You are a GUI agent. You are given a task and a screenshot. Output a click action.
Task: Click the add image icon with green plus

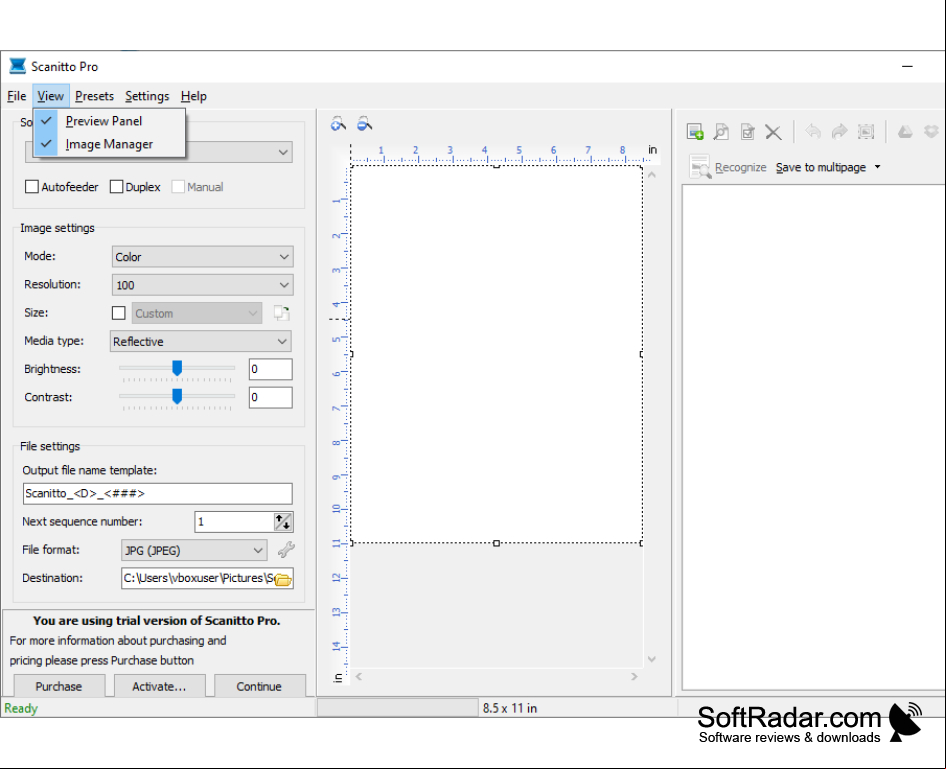click(695, 131)
